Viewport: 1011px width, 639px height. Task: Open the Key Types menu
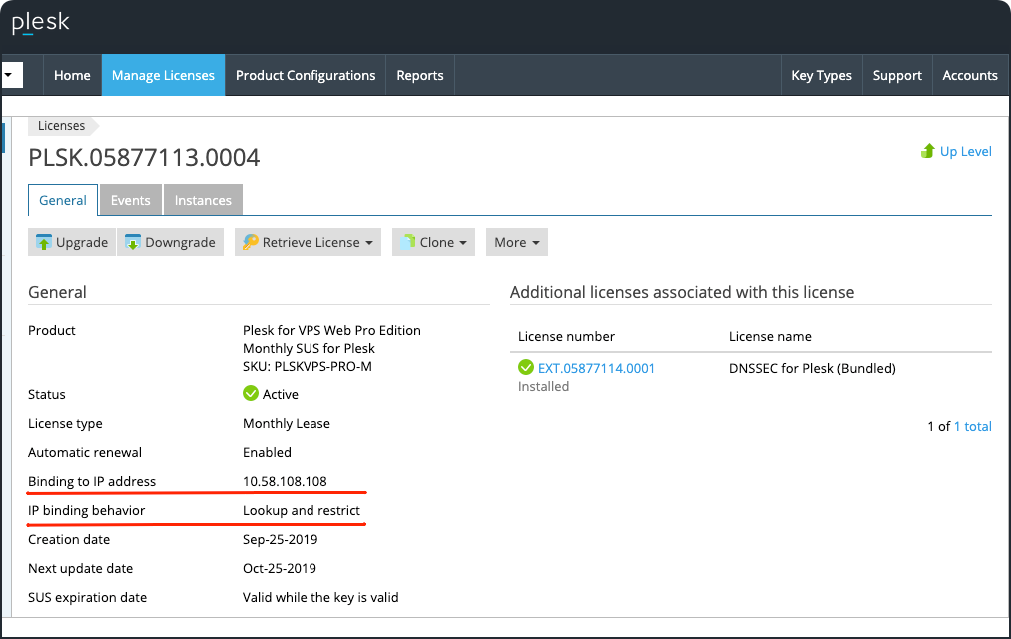[x=821, y=76]
